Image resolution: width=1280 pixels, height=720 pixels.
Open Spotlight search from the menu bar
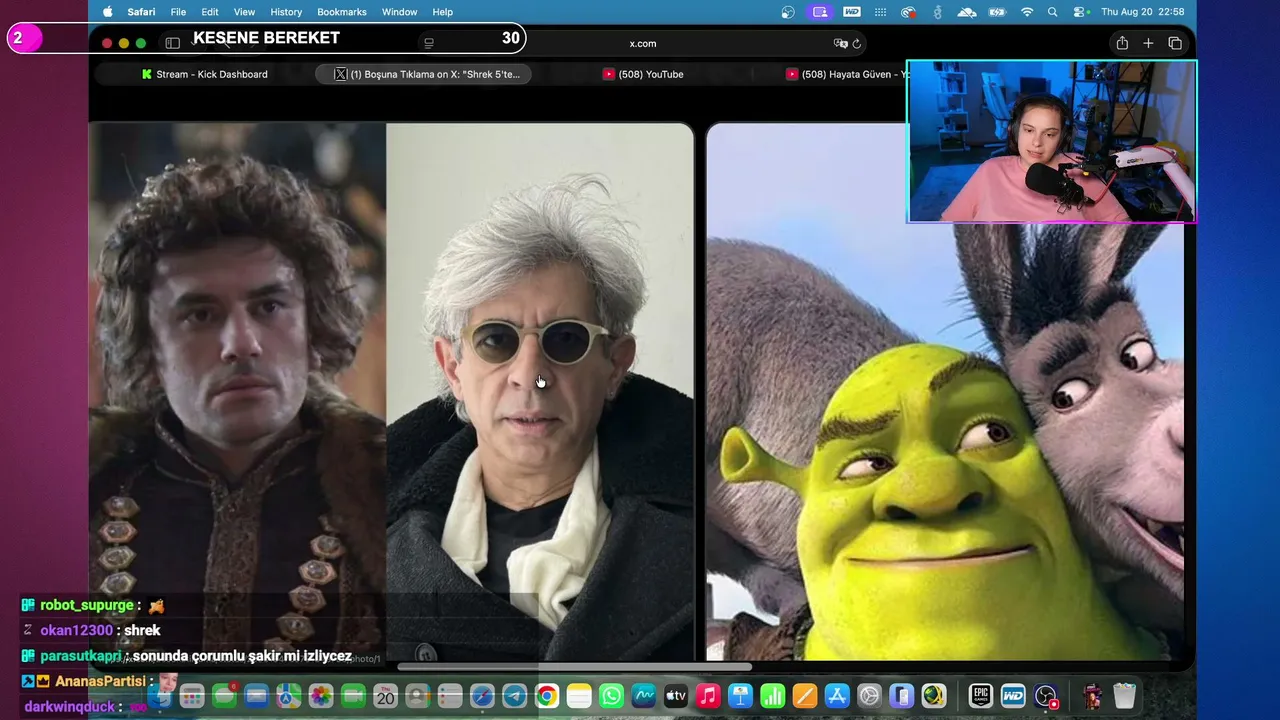coord(1053,12)
